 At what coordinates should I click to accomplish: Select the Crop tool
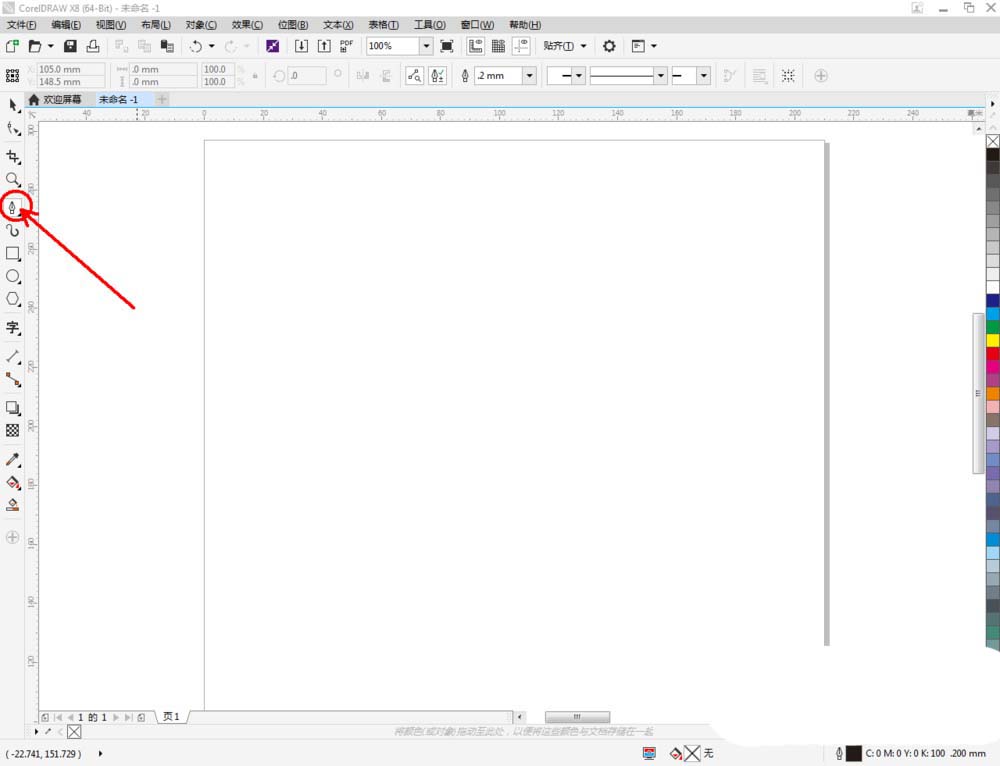tap(13, 157)
